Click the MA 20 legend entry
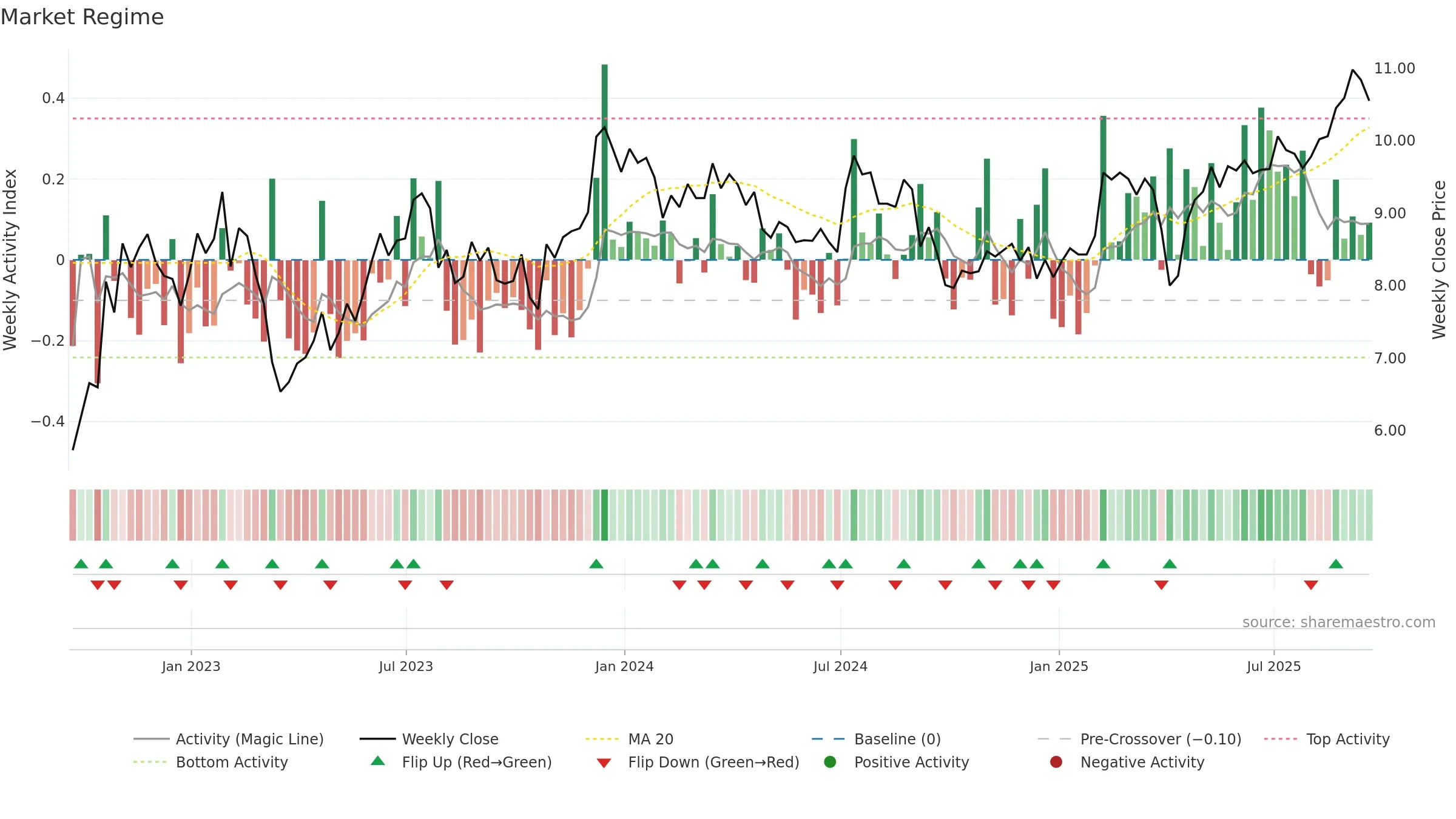Viewport: 1456px width, 819px height. pyautogui.click(x=629, y=739)
